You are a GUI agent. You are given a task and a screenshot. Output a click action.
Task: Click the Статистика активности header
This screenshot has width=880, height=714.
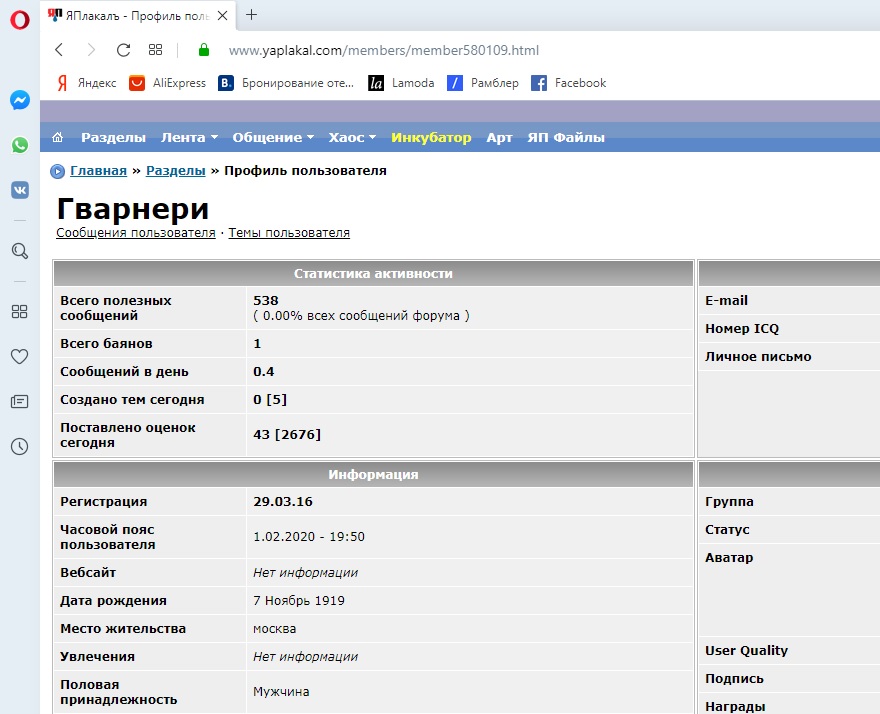tap(373, 273)
